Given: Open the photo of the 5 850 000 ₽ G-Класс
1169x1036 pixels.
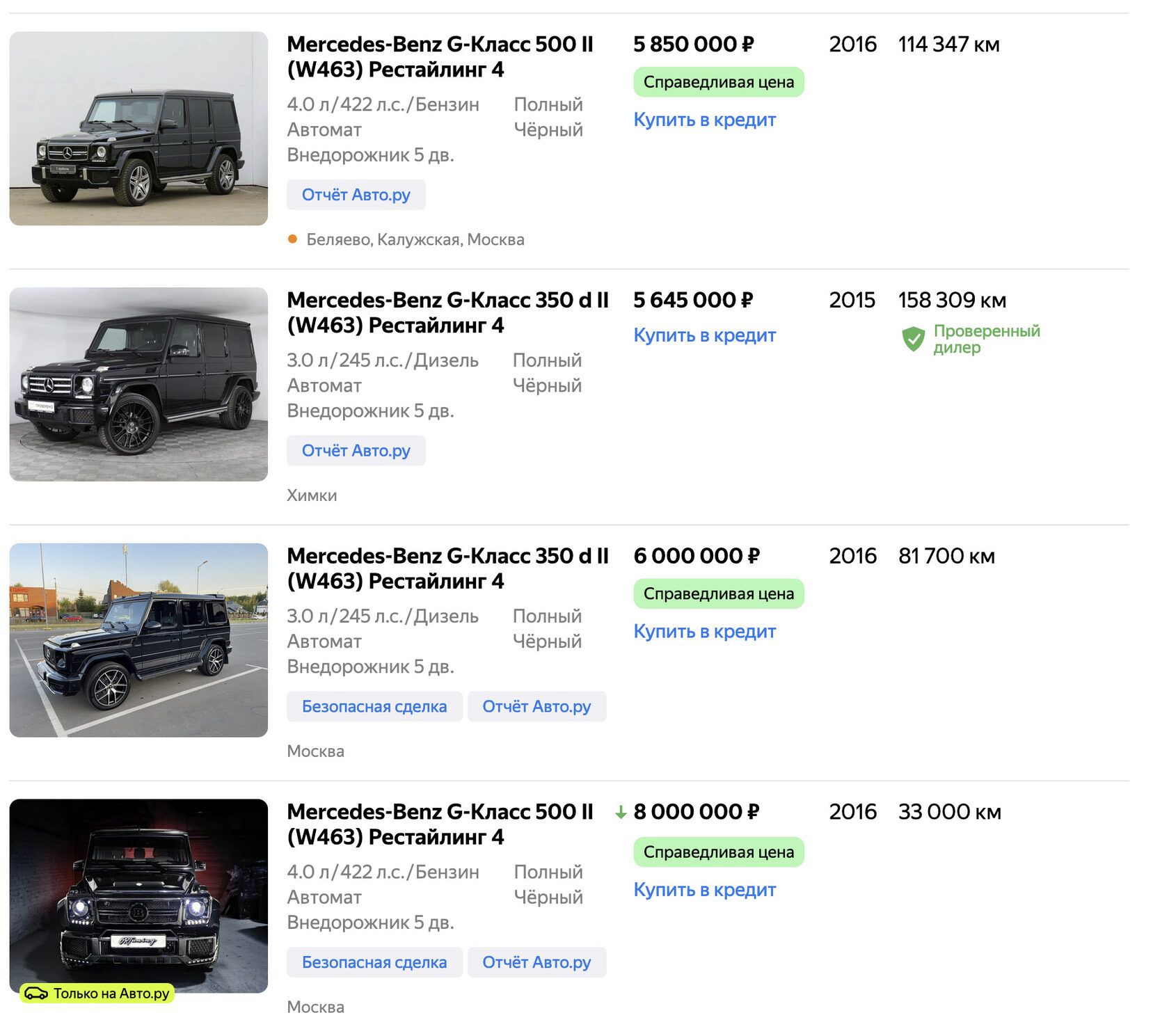Looking at the screenshot, I should point(138,129).
